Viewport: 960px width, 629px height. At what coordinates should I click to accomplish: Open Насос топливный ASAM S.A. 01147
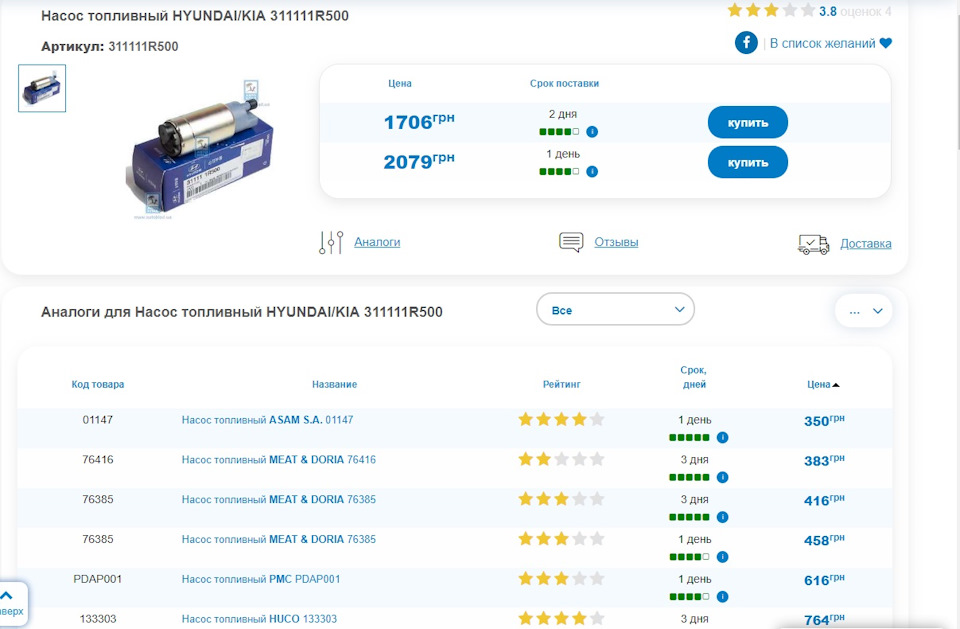tap(268, 420)
